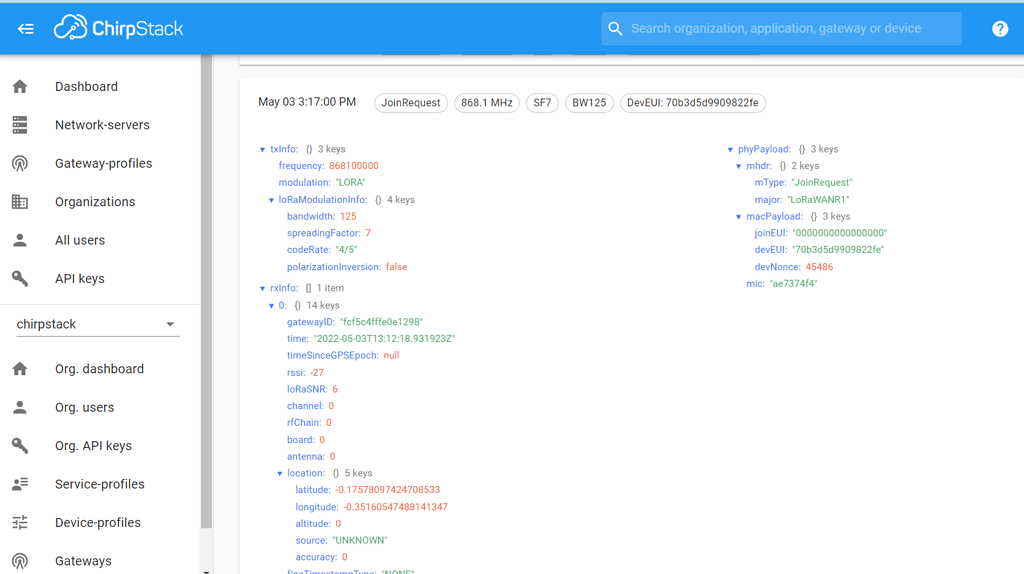This screenshot has height=574, width=1024.
Task: Click the May 03 3:17:00 PM timestamp
Action: tap(307, 102)
